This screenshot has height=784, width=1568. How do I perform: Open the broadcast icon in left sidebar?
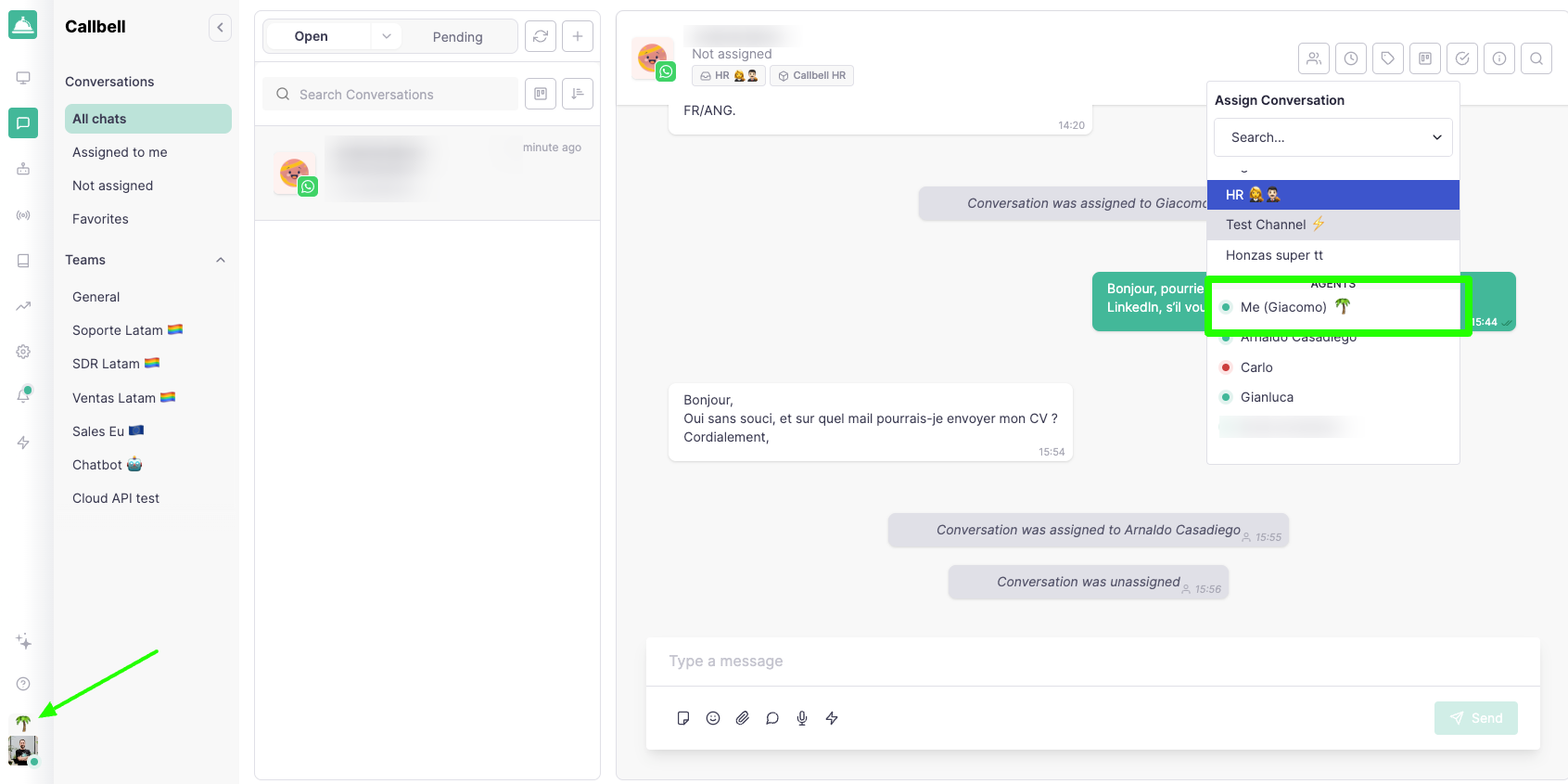(x=23, y=215)
